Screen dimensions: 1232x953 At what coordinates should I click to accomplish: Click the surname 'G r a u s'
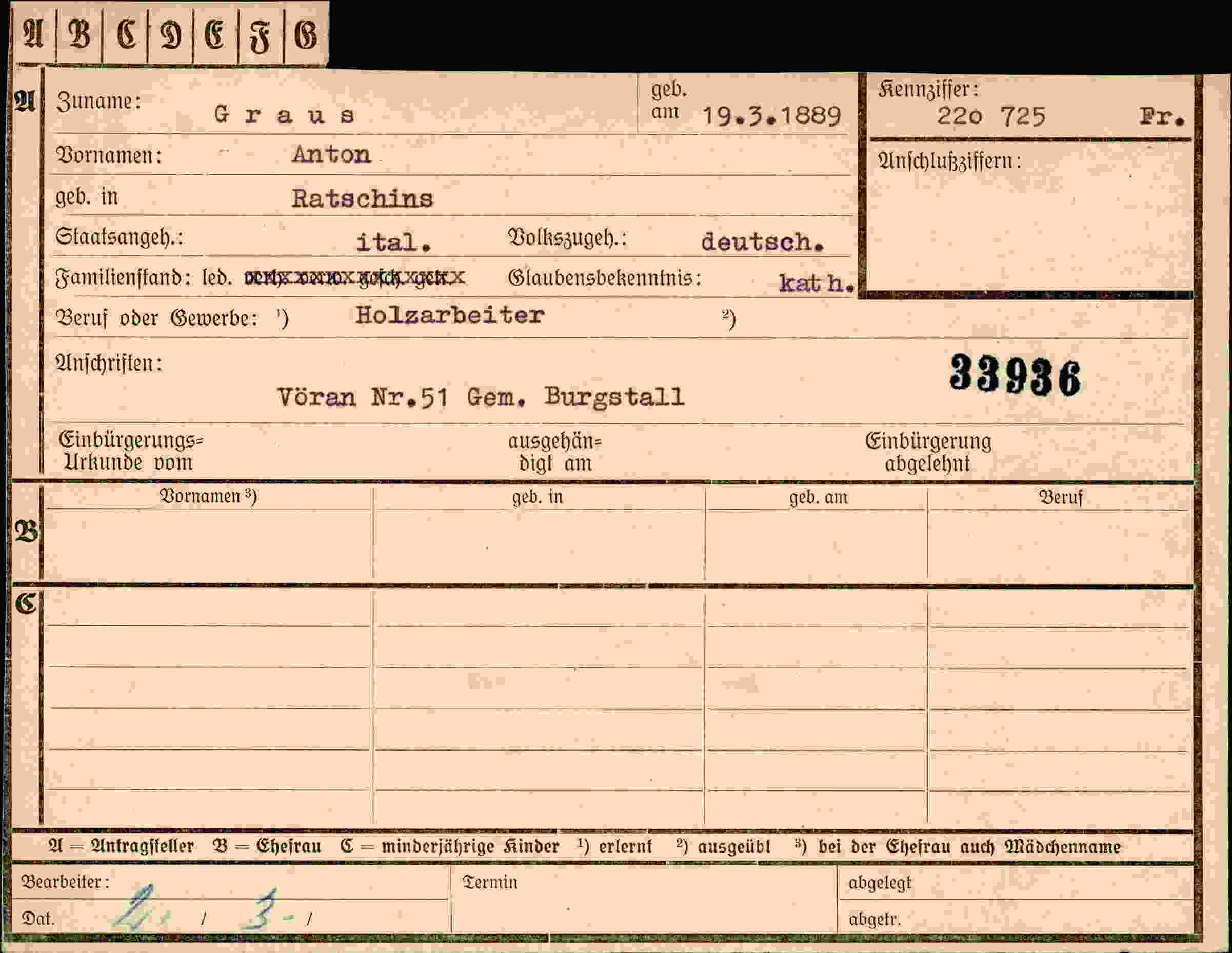[x=284, y=115]
